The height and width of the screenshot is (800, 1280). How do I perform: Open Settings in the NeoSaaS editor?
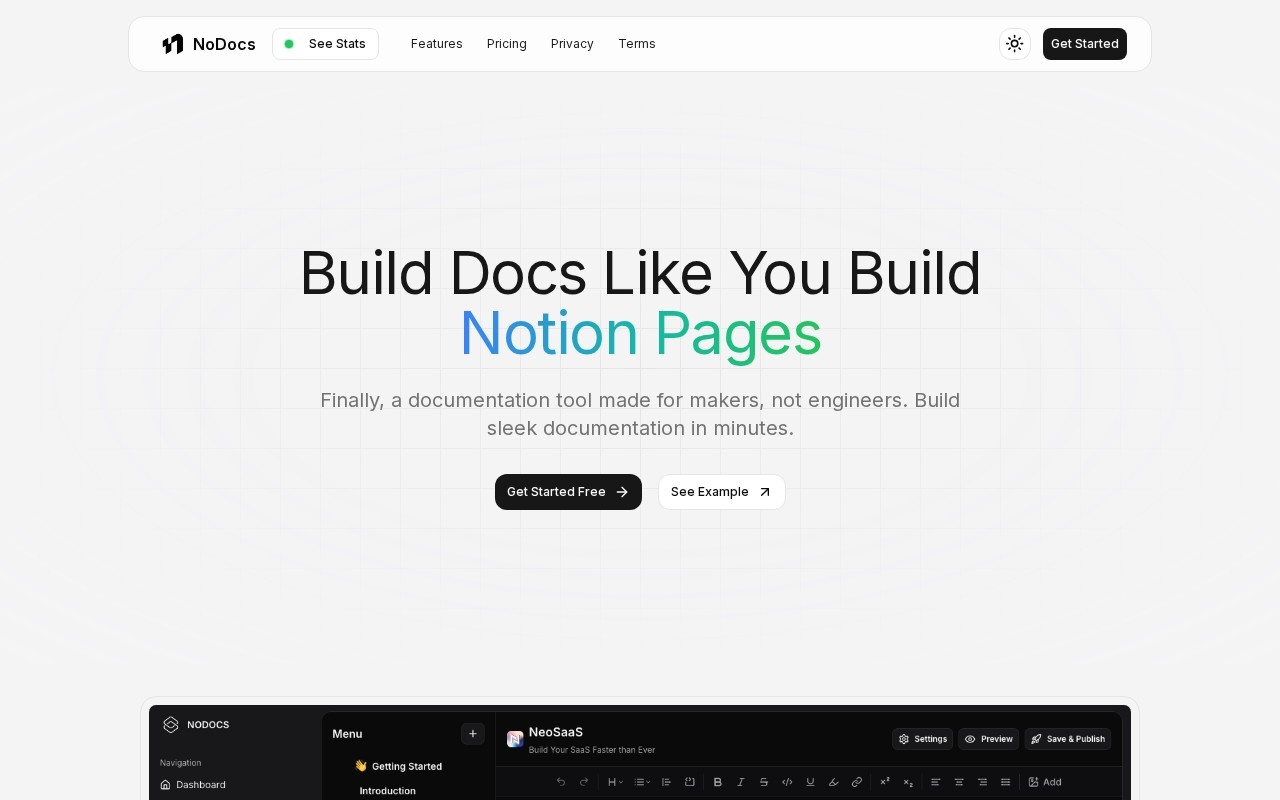[x=922, y=739]
